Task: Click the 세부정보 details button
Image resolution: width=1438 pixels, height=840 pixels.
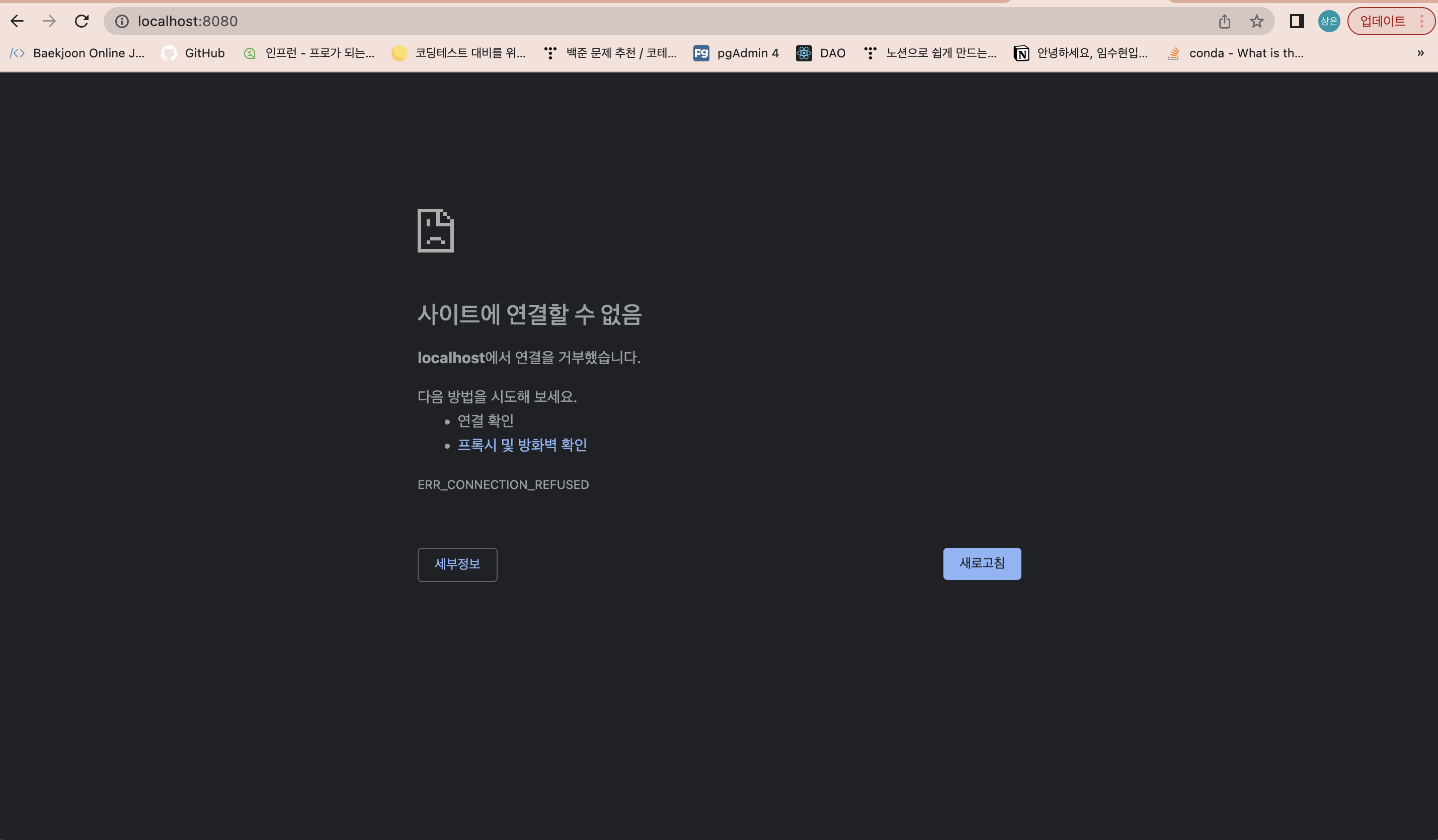Action: [457, 564]
